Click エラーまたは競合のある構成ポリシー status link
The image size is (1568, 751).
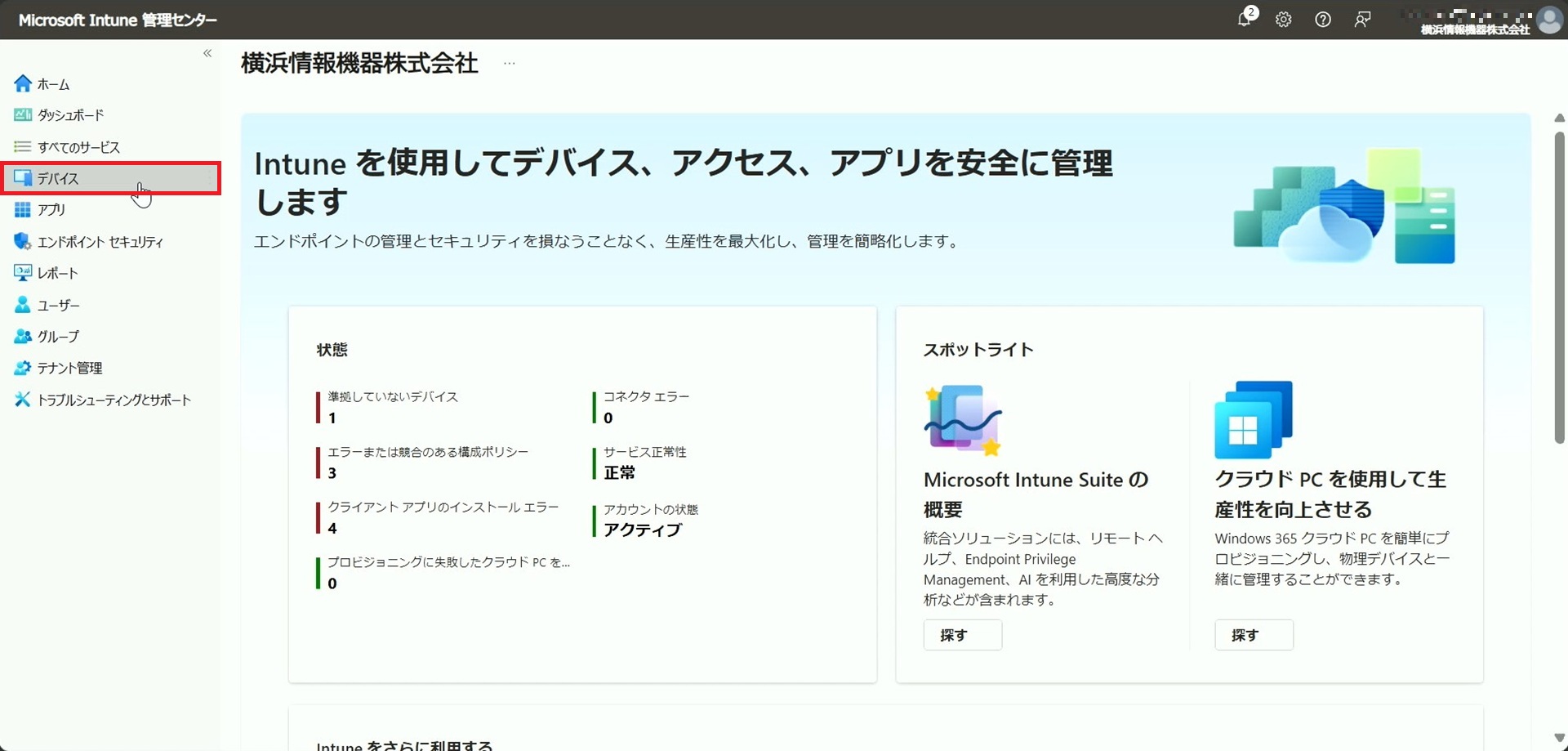428,452
